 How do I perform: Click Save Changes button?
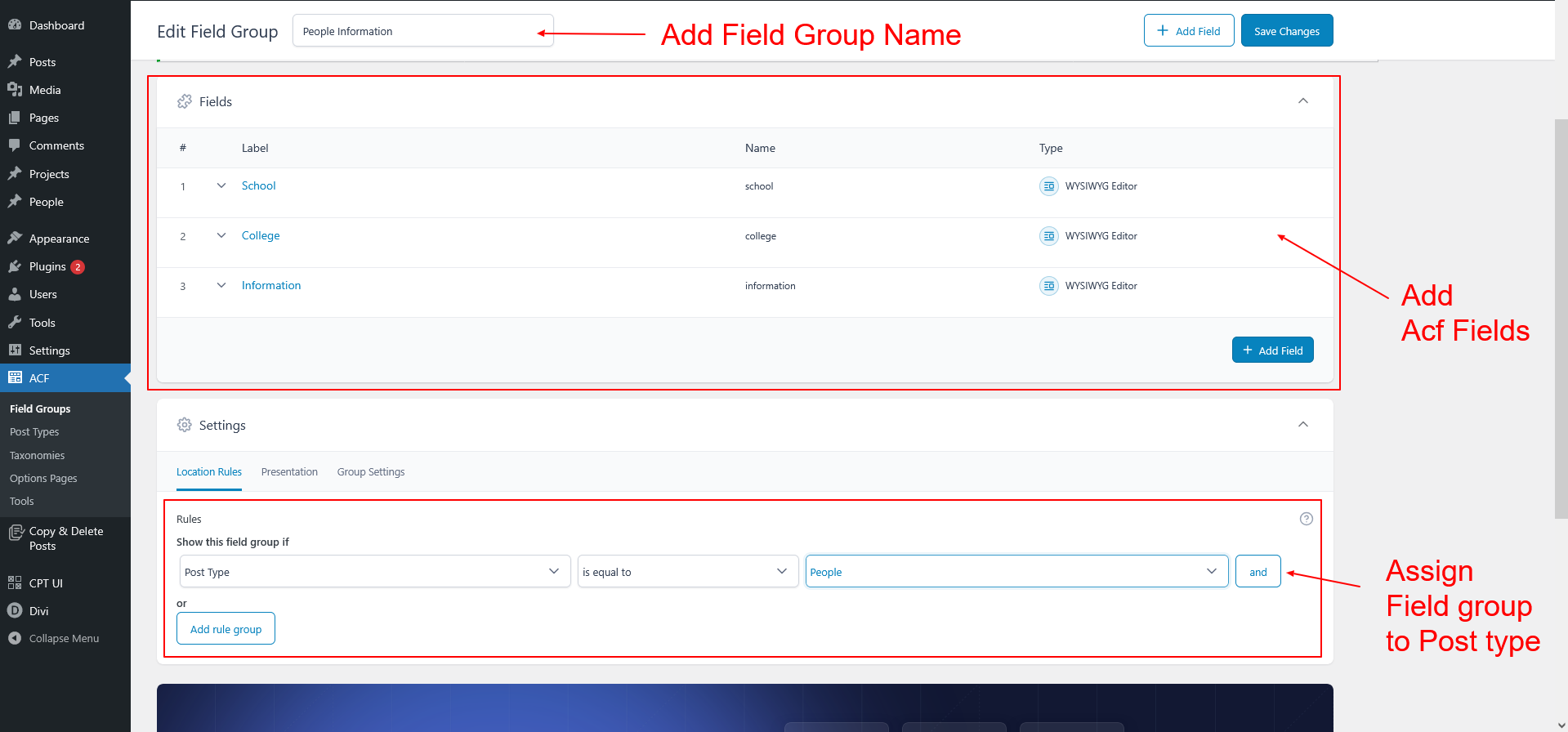coord(1287,30)
